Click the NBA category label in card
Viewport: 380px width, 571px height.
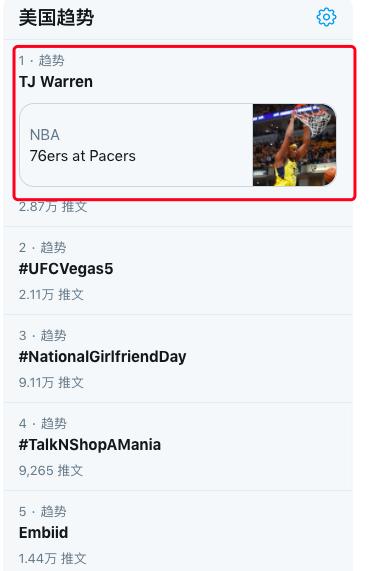pos(44,135)
